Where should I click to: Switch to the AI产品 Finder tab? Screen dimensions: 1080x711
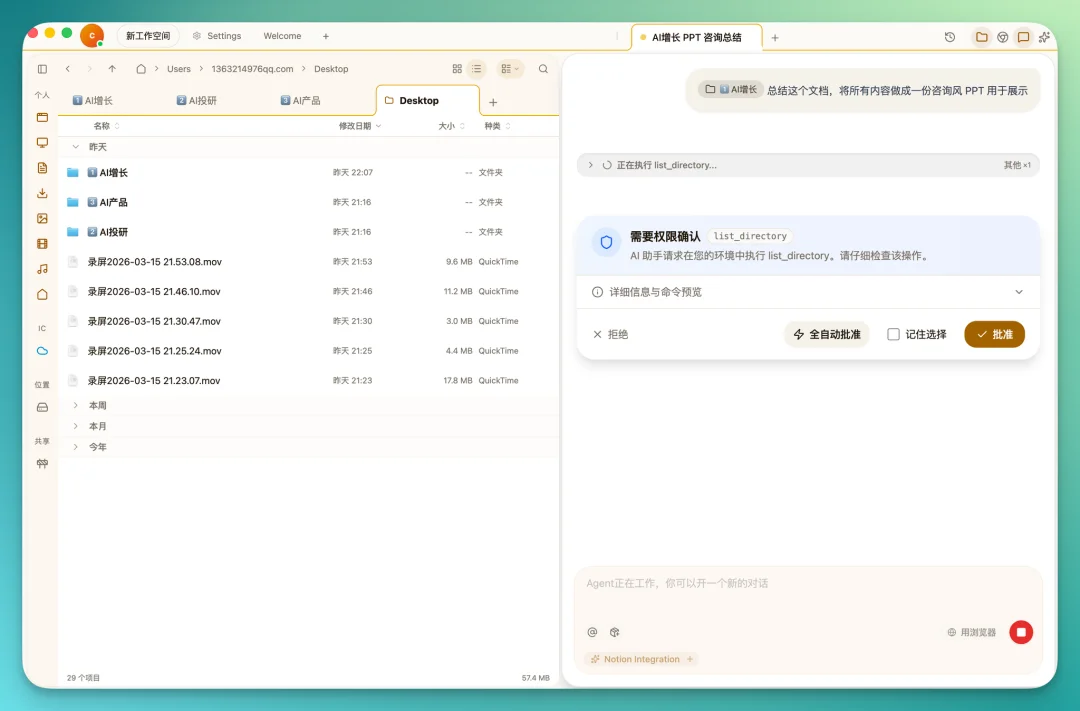(x=300, y=100)
